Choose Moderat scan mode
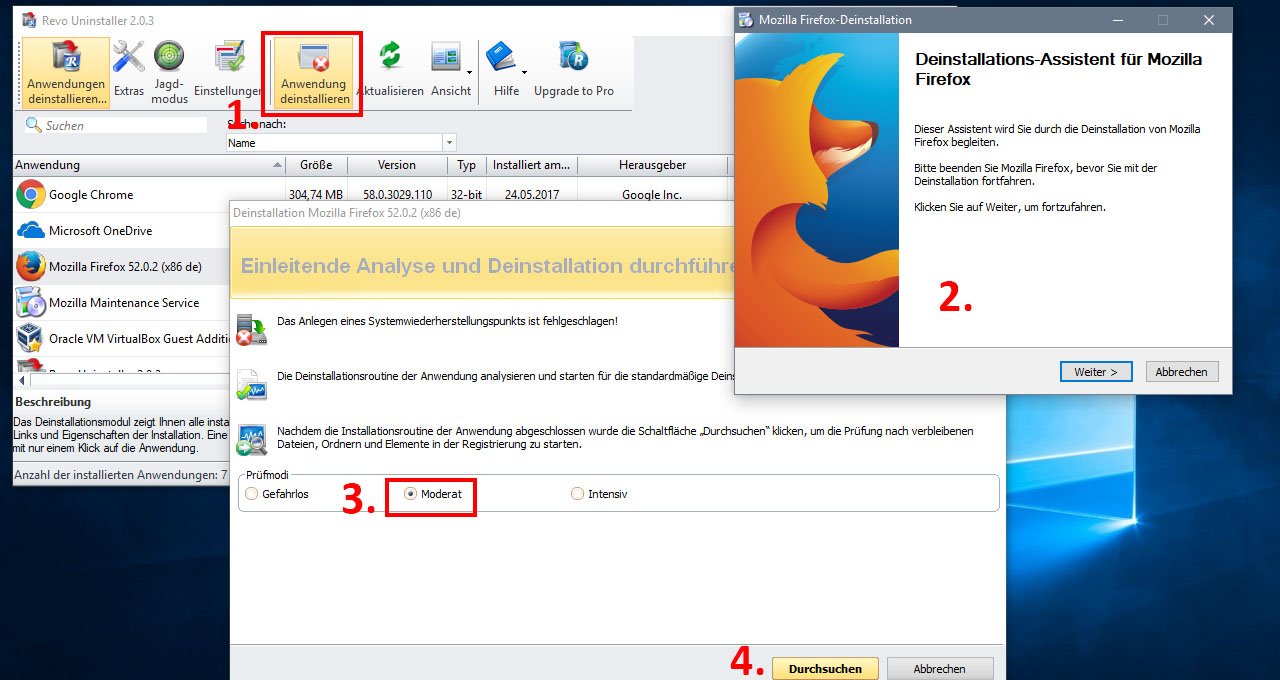The image size is (1280, 680). (x=410, y=494)
